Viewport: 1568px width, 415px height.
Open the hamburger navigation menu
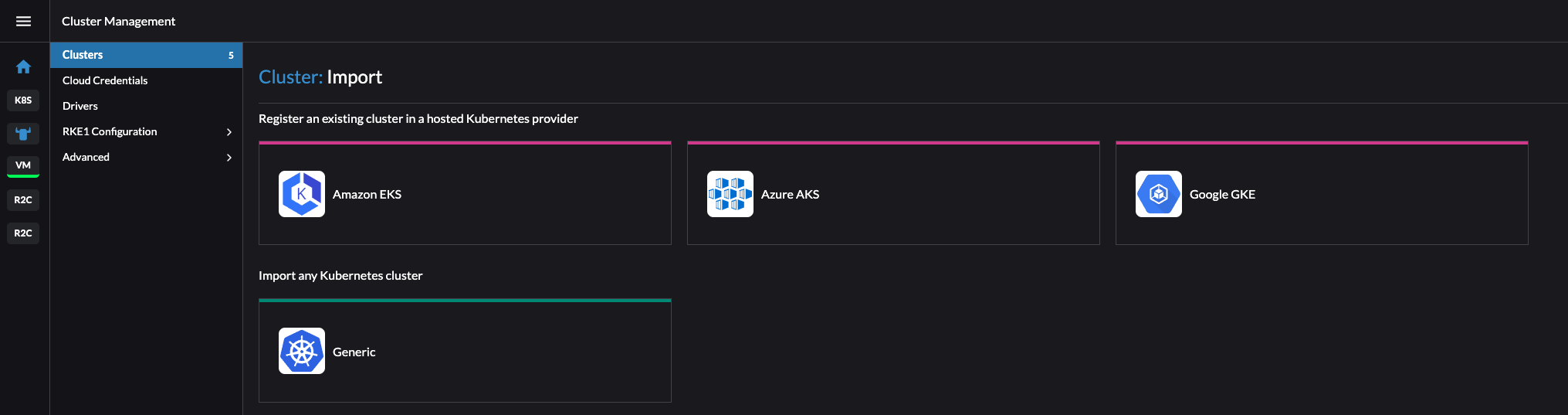pos(23,21)
